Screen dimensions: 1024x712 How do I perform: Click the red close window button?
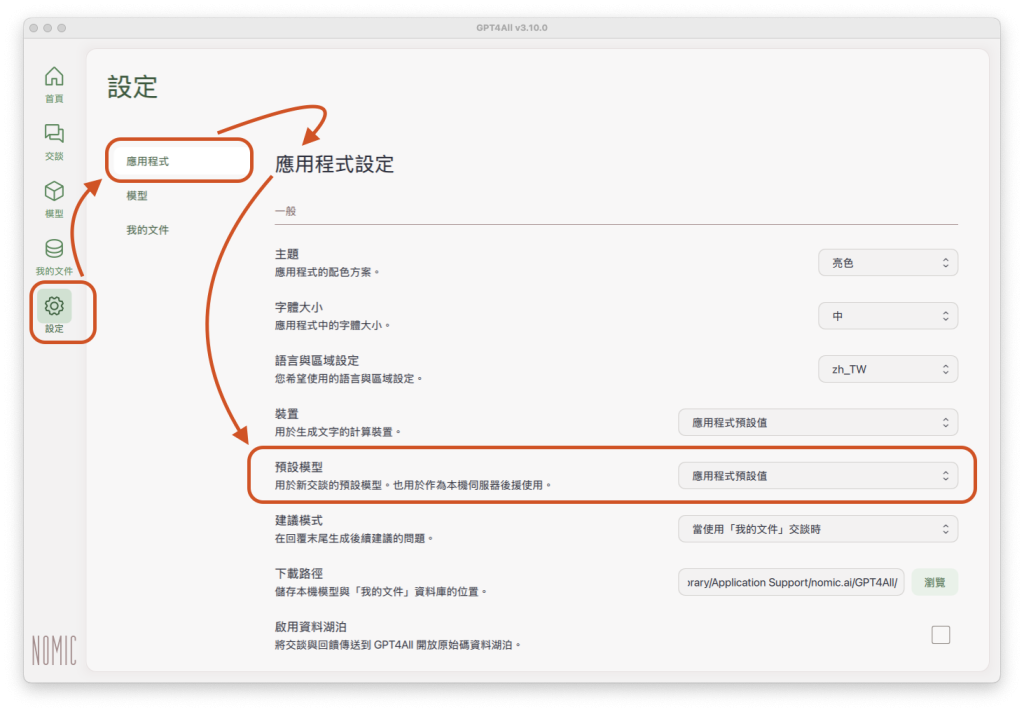pyautogui.click(x=34, y=28)
